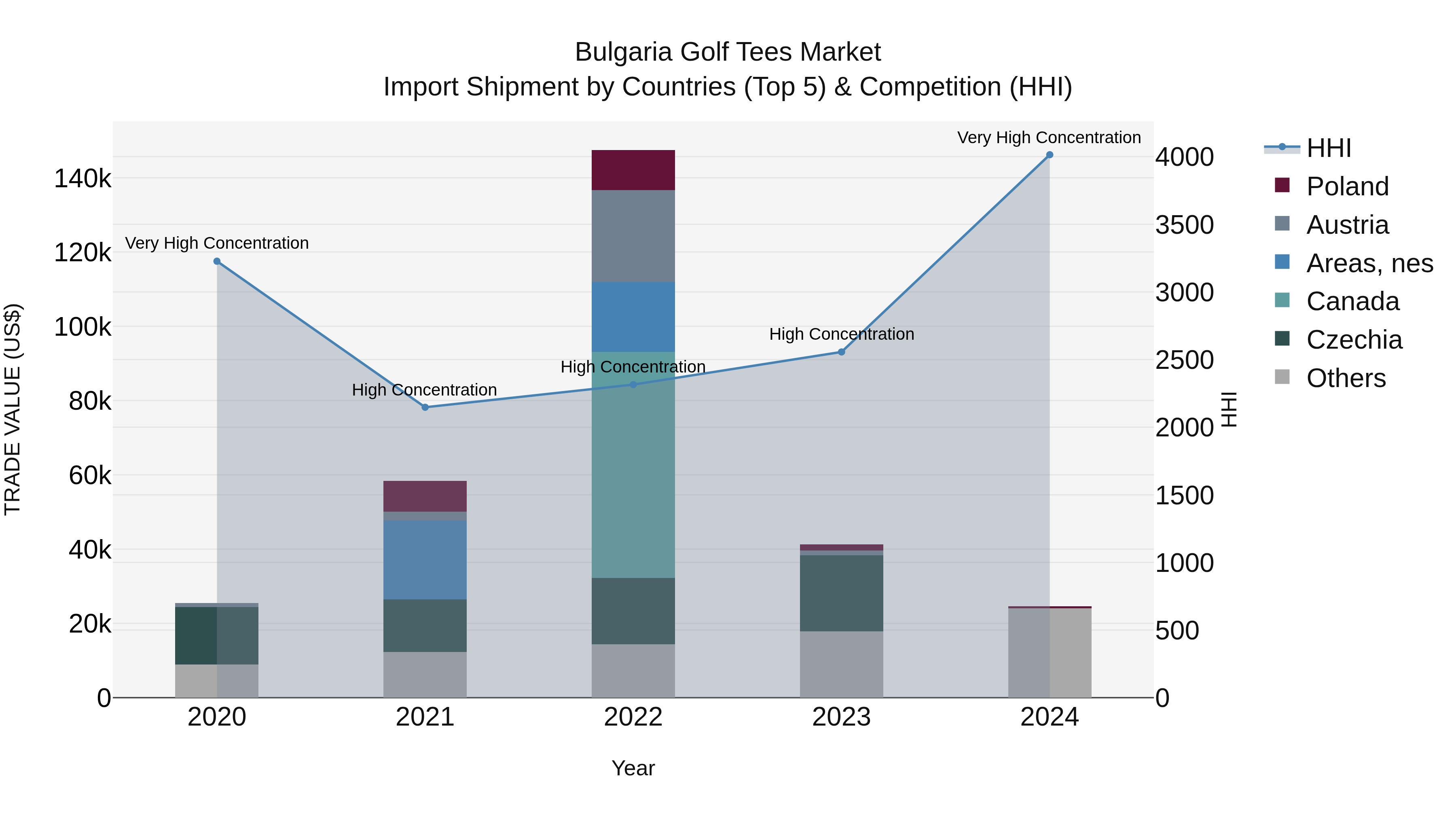Click the 2024 x-axis label
This screenshot has height=819, width=1456.
tap(1050, 717)
